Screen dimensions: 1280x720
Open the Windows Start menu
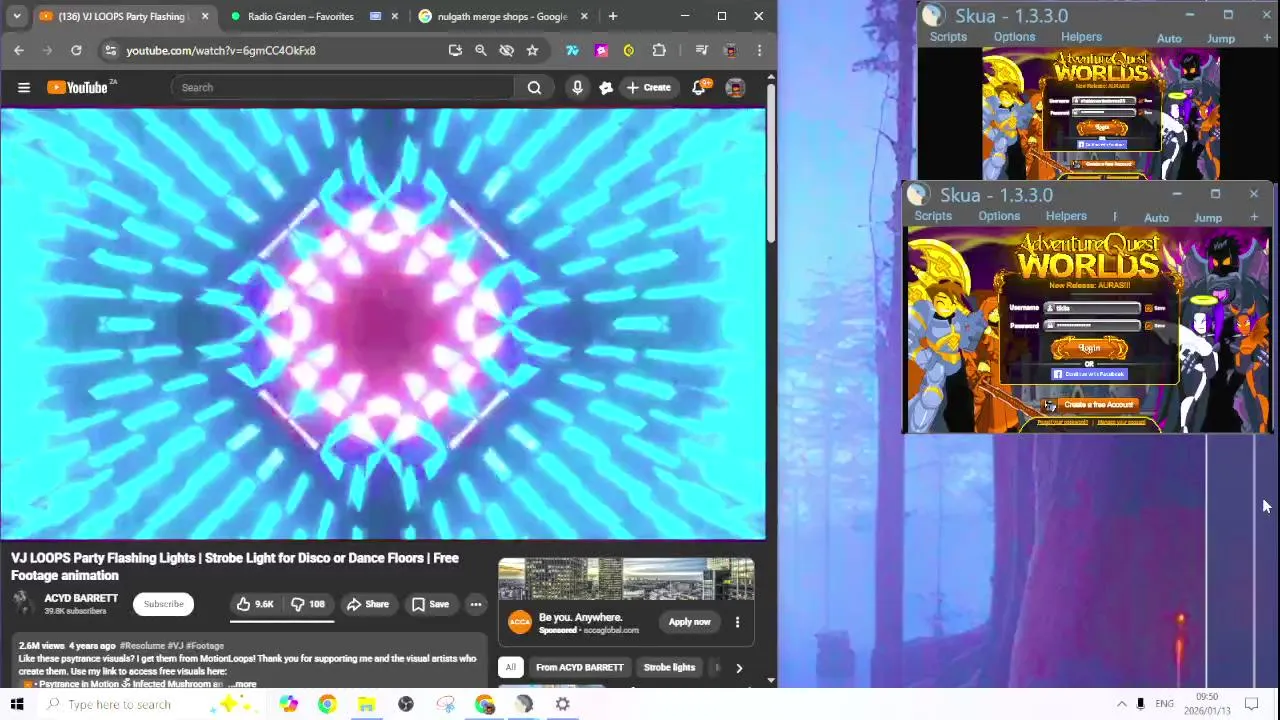17,704
